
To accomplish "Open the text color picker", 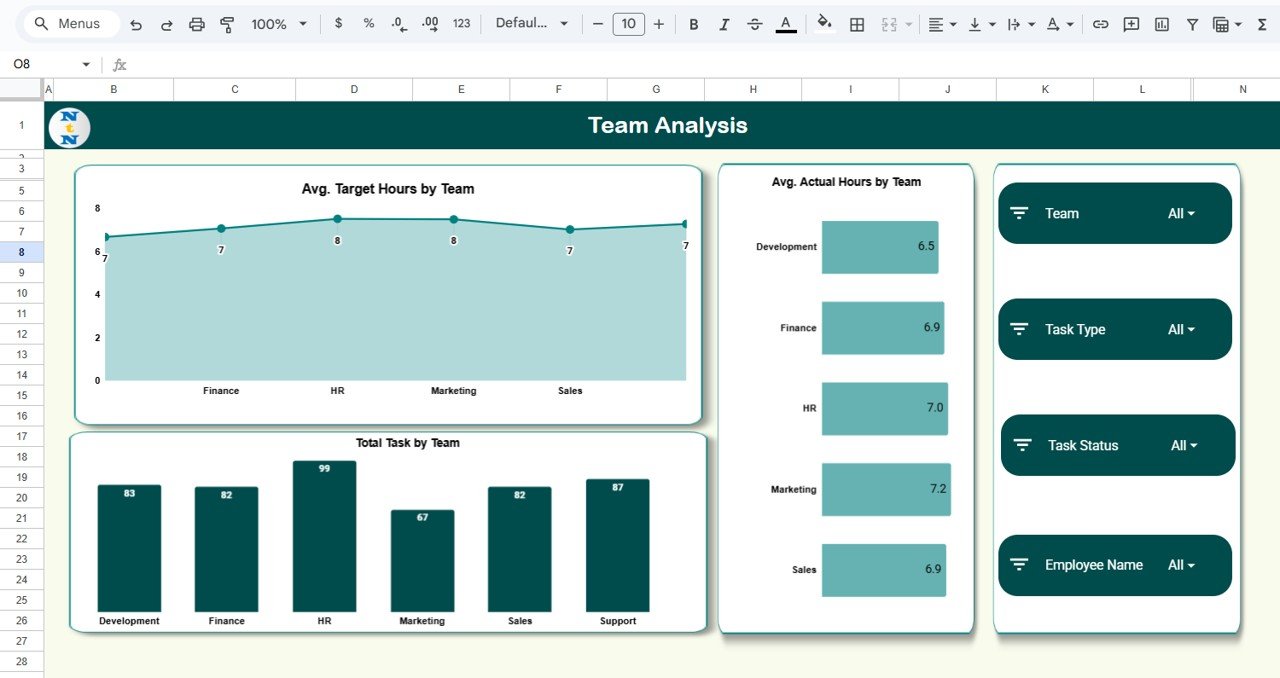I will (786, 23).
